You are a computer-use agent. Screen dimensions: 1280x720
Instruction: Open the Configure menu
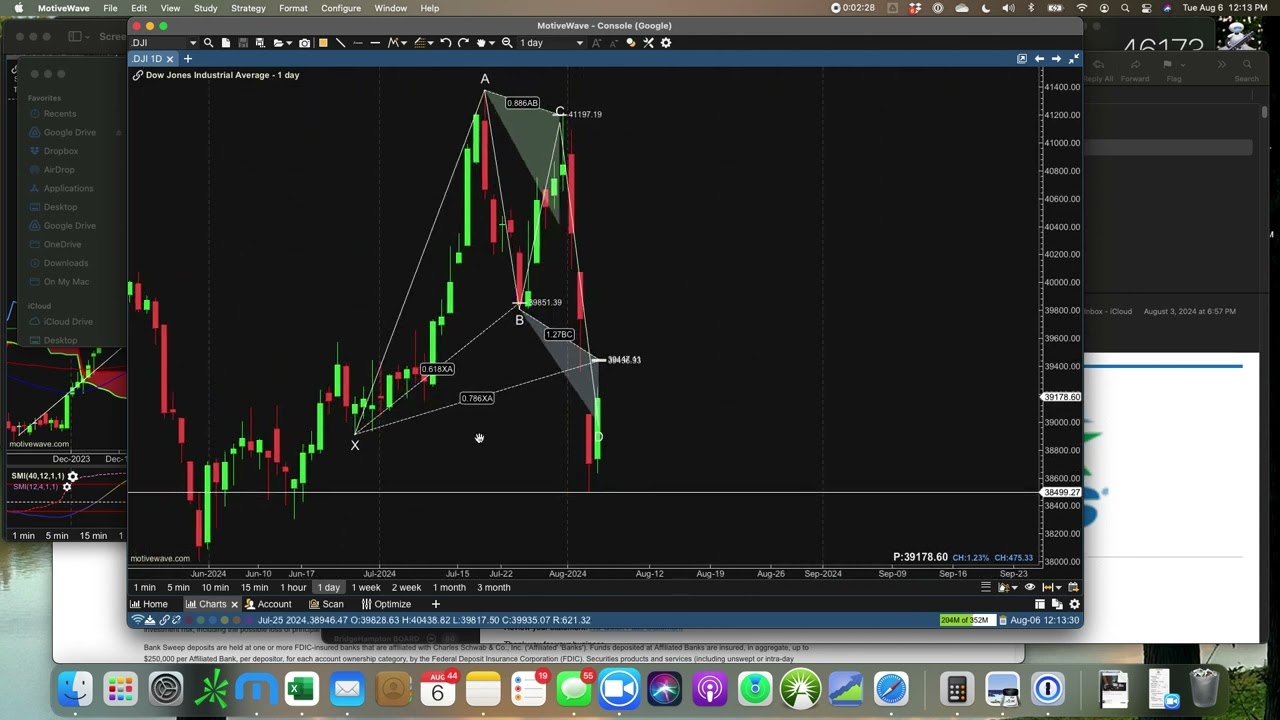[x=341, y=8]
